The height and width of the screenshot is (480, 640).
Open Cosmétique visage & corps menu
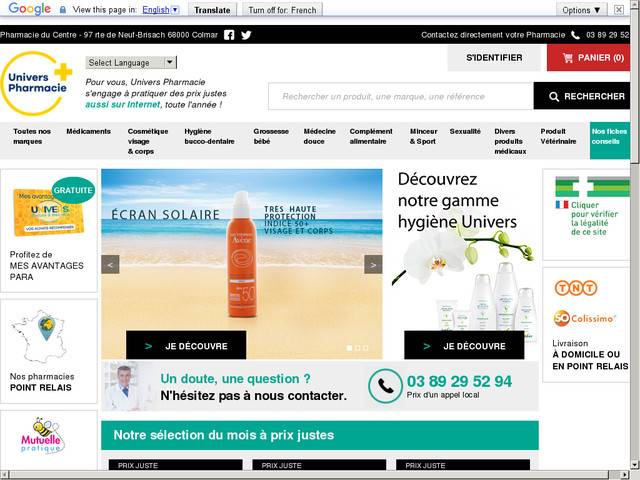point(148,141)
